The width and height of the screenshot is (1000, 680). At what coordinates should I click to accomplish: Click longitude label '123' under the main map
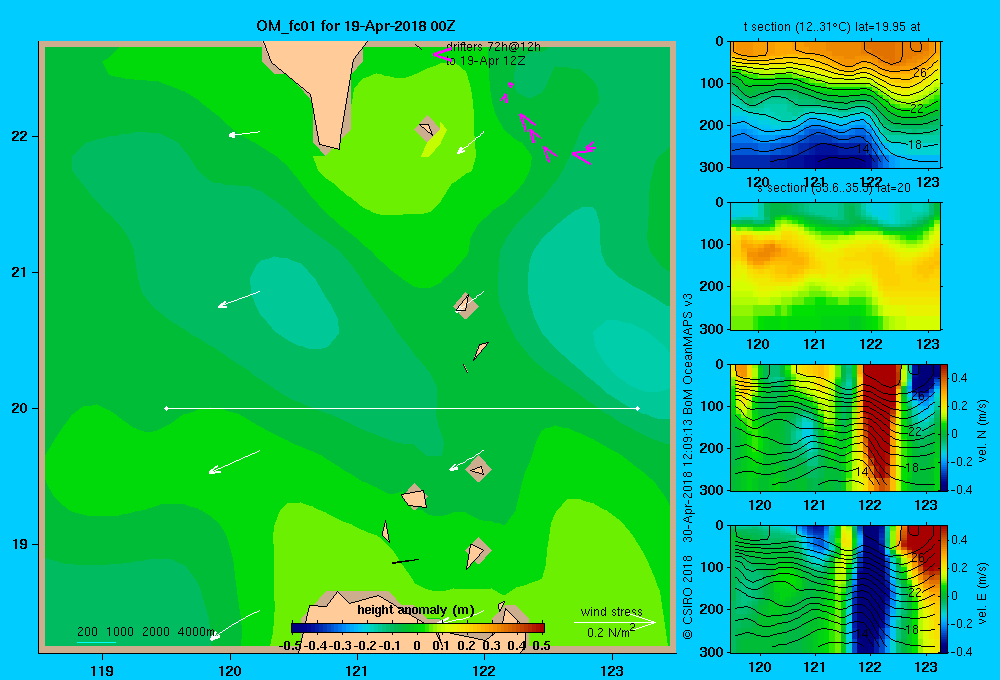point(612,670)
